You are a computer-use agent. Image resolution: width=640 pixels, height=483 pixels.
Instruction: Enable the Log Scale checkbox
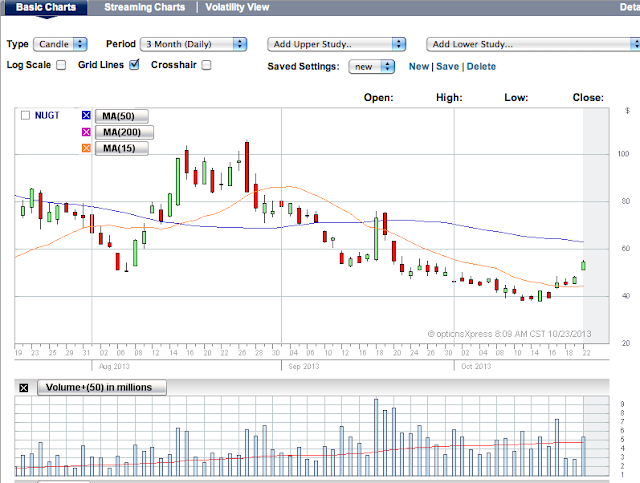click(61, 65)
